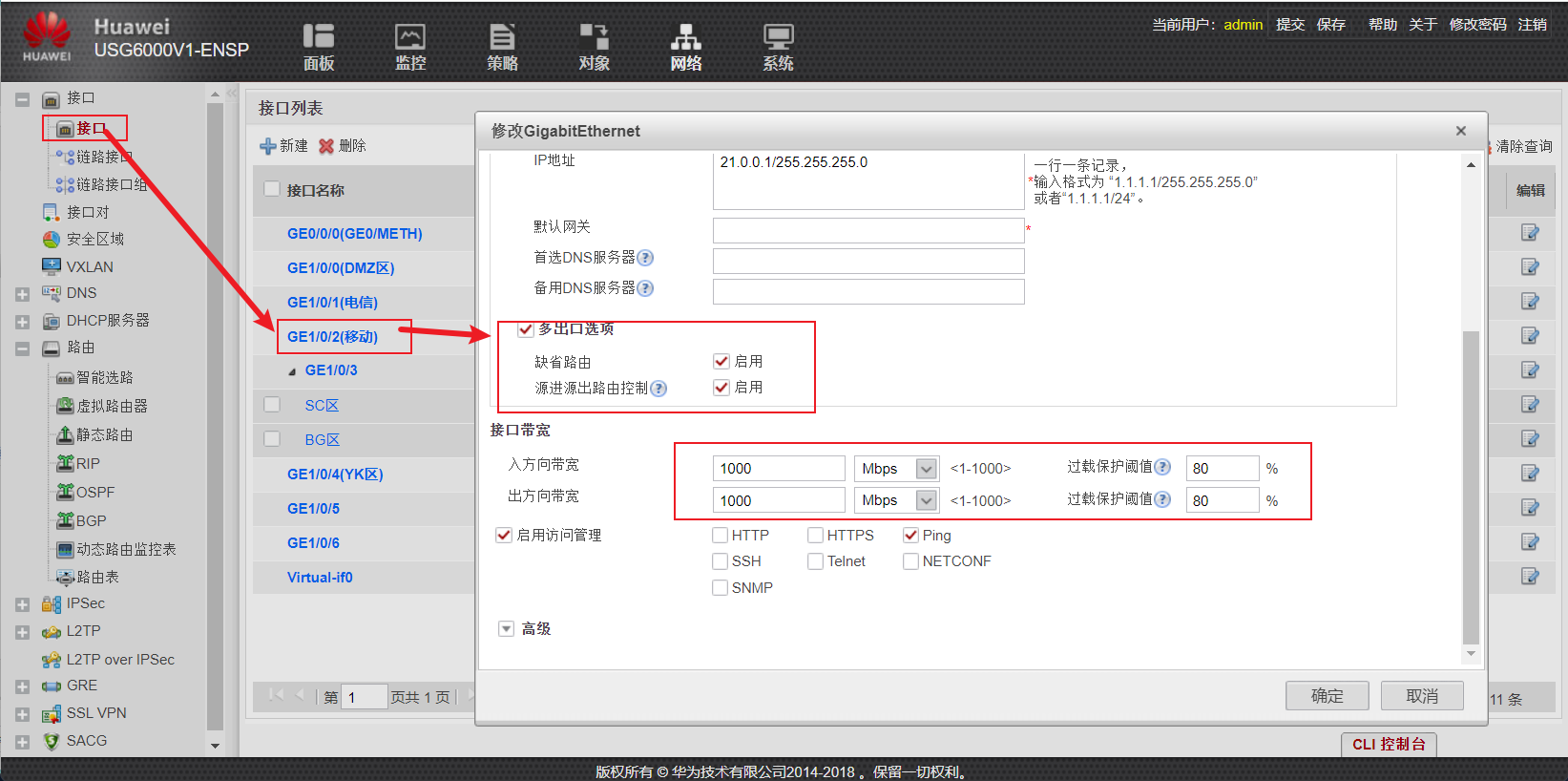
Task: Enable SSH access checkbox
Action: pos(721,561)
